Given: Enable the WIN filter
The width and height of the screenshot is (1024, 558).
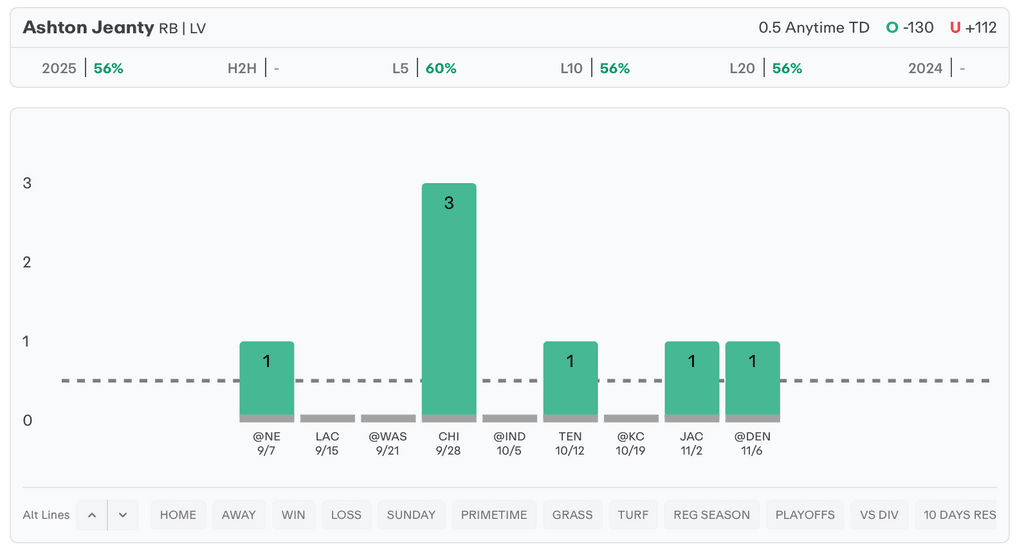Looking at the screenshot, I should 293,515.
